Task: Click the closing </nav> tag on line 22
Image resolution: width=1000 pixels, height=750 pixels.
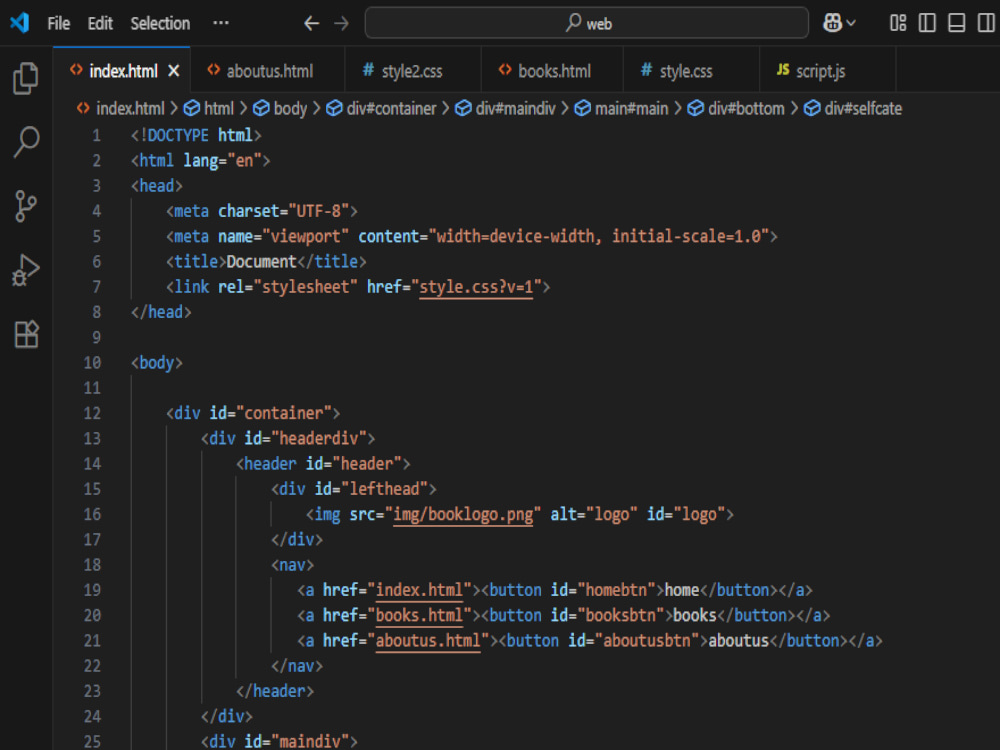Action: click(297, 666)
